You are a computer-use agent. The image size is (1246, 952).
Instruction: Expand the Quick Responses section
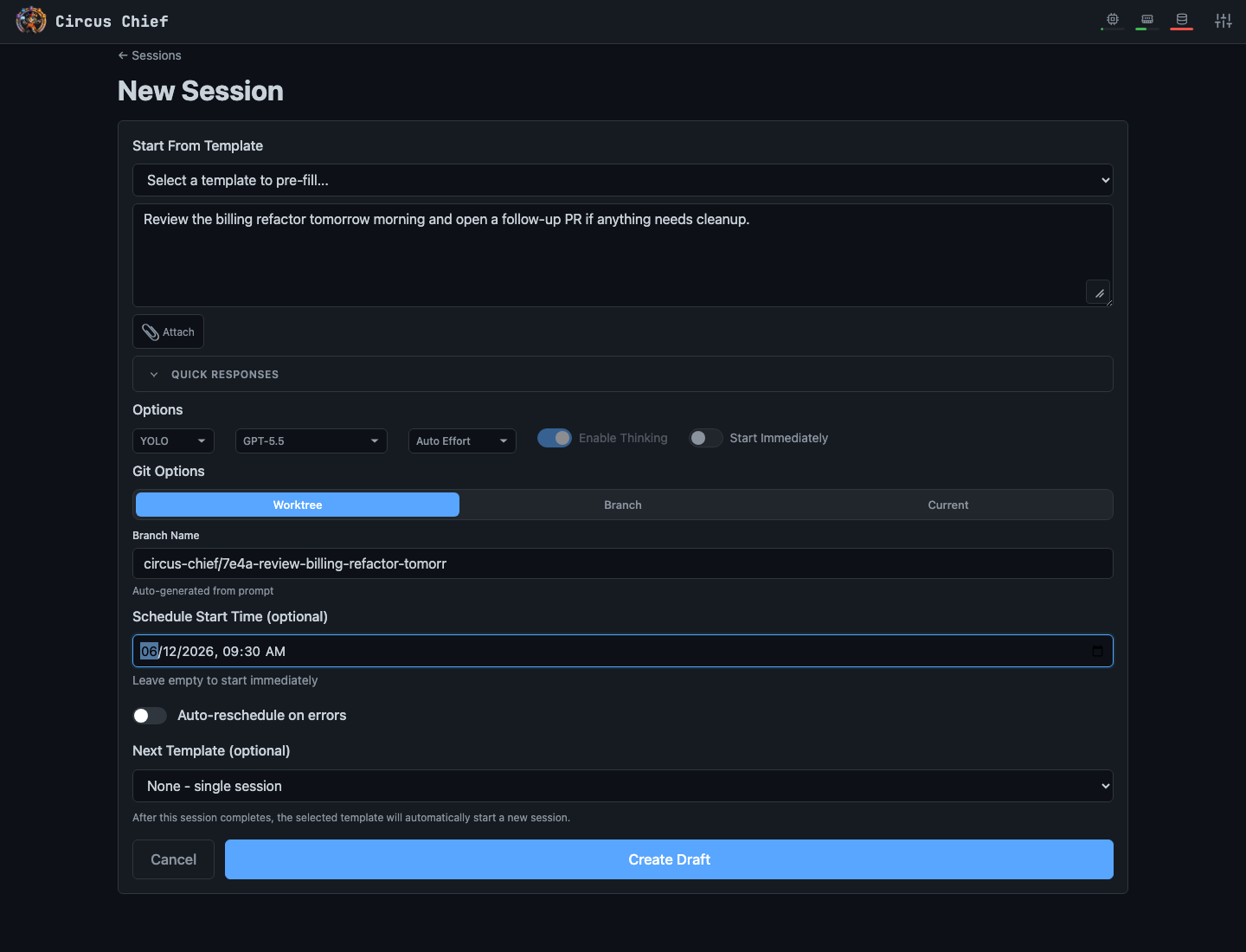pyautogui.click(x=623, y=374)
